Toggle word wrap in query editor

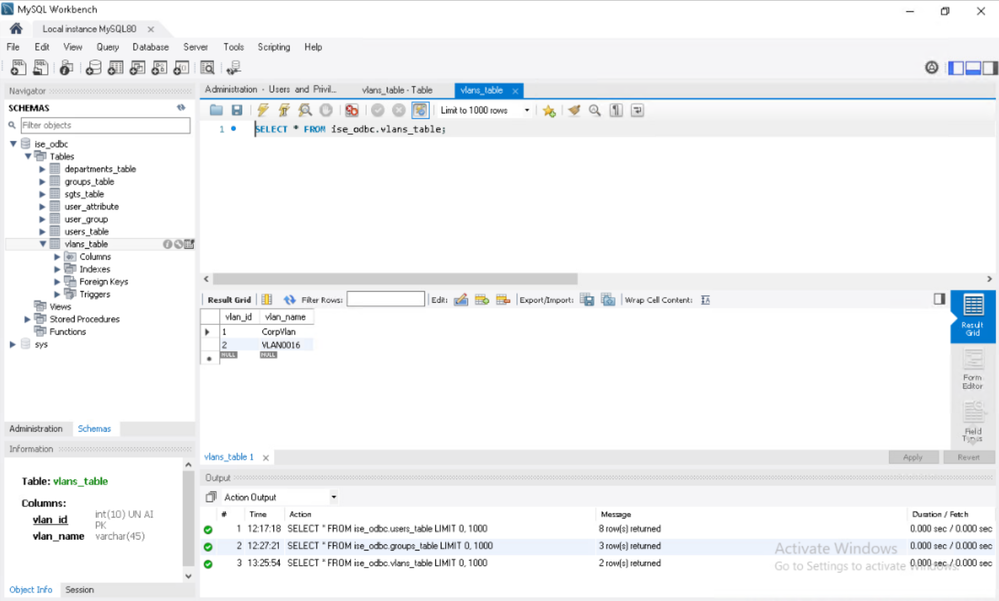tap(637, 110)
